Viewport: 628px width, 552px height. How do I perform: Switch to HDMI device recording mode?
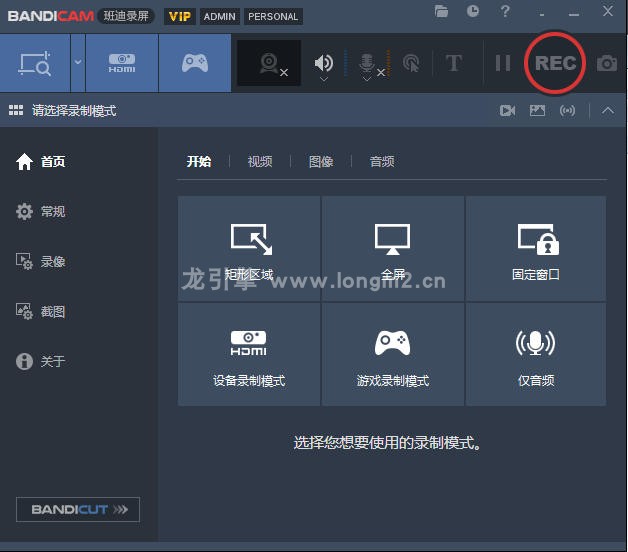[122, 63]
